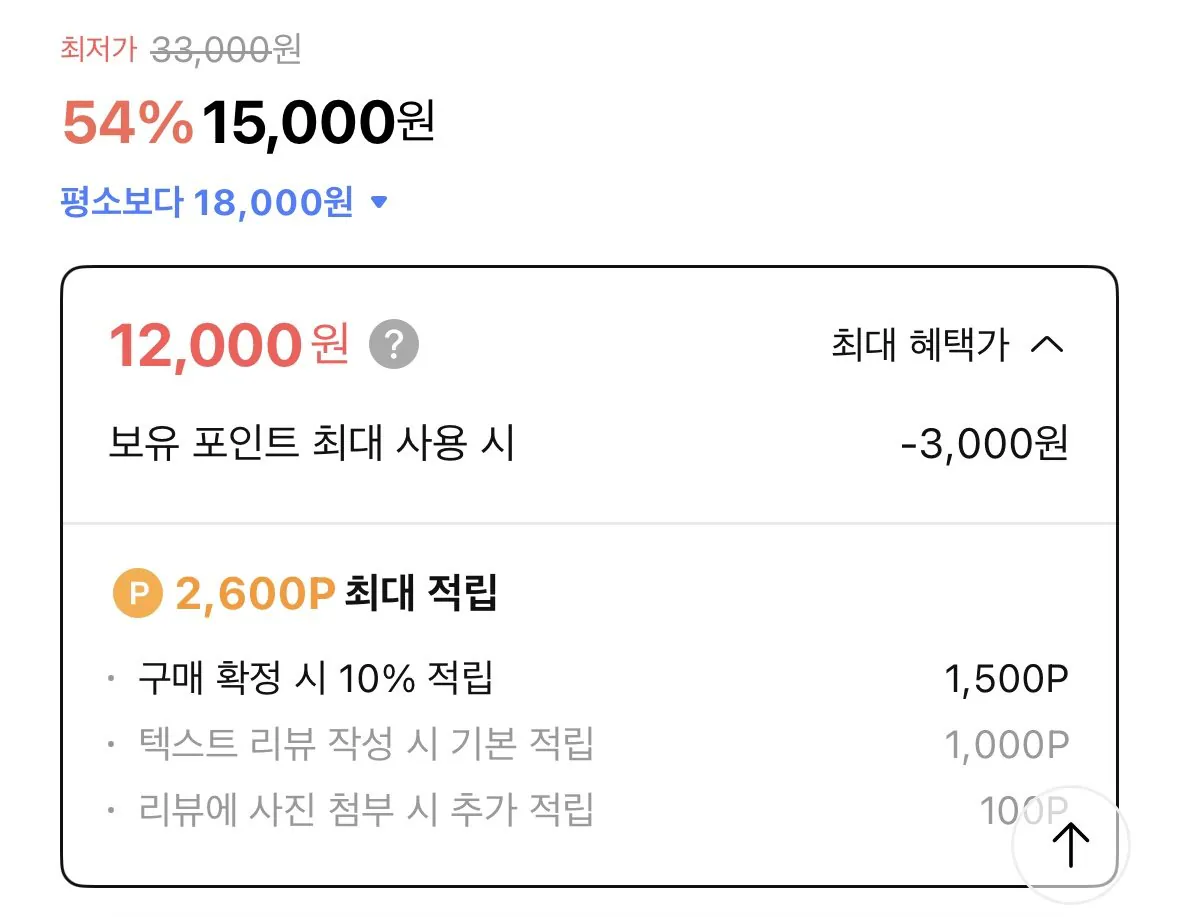Collapse the 최대 혜택가 chevron
Viewport: 1179px width, 917px height.
pyautogui.click(x=1047, y=346)
